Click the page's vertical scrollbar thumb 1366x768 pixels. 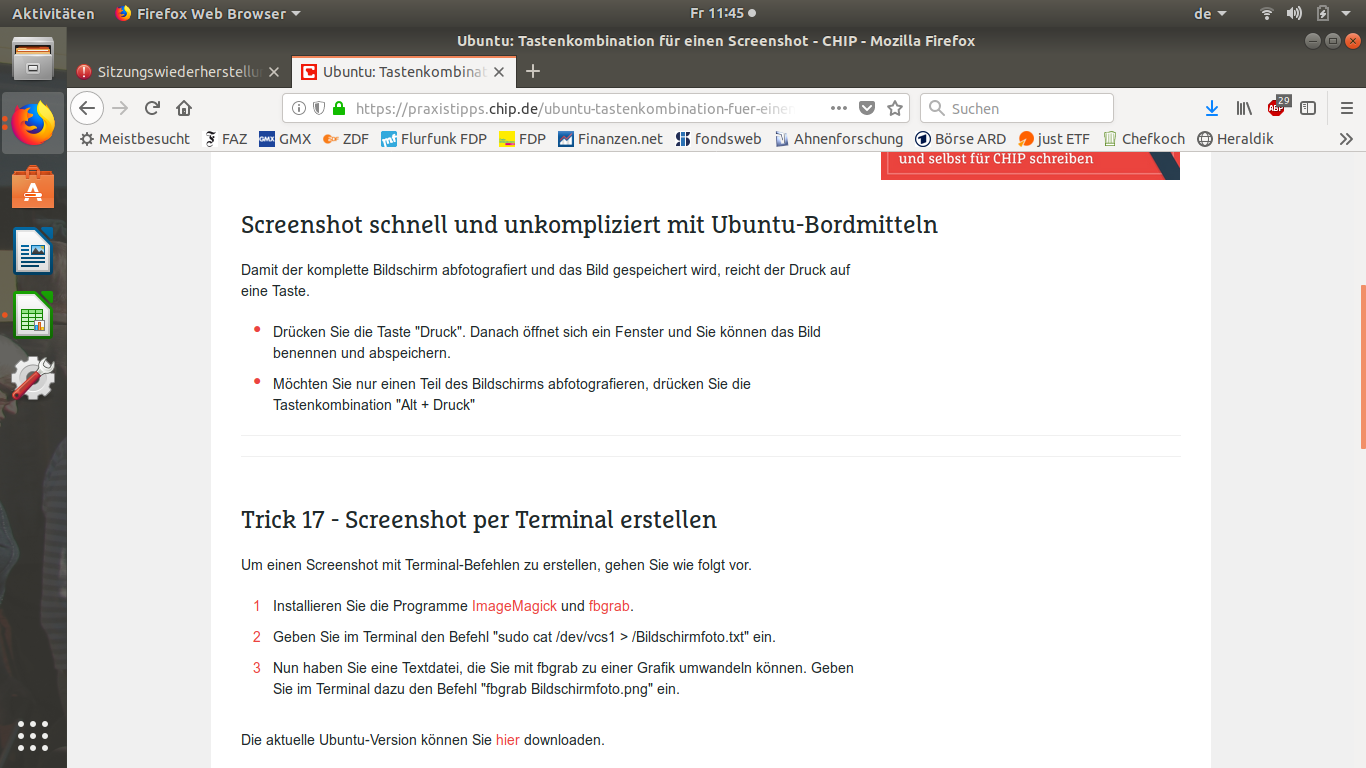pyautogui.click(x=1362, y=366)
